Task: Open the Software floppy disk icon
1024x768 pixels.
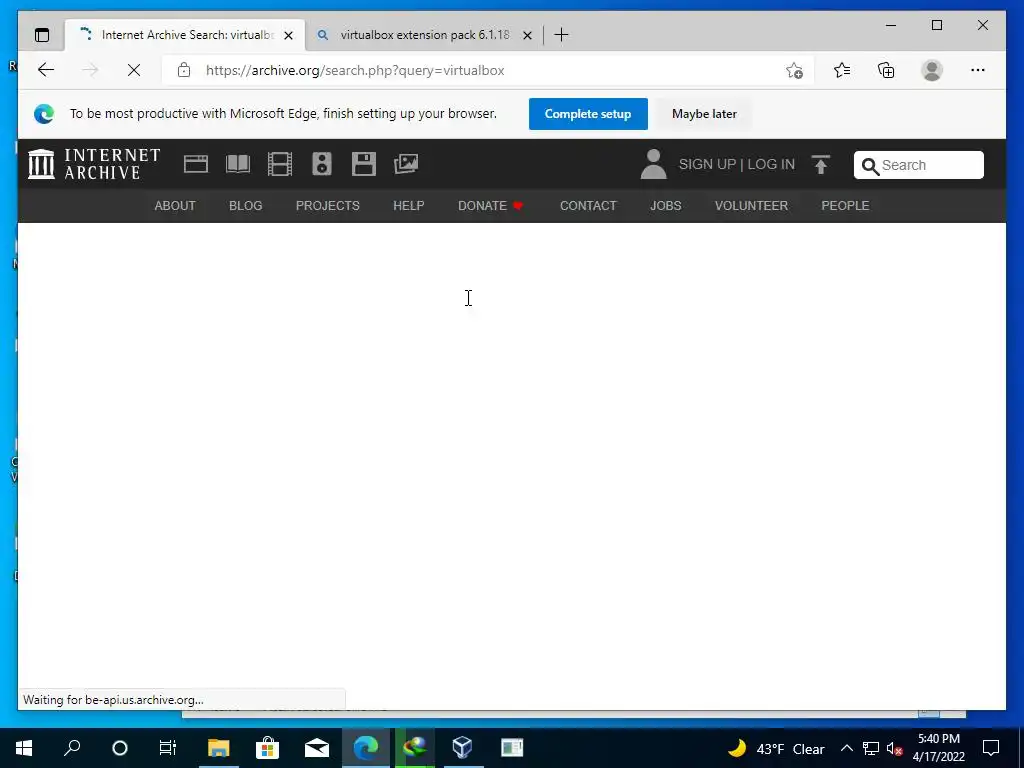Action: point(364,164)
